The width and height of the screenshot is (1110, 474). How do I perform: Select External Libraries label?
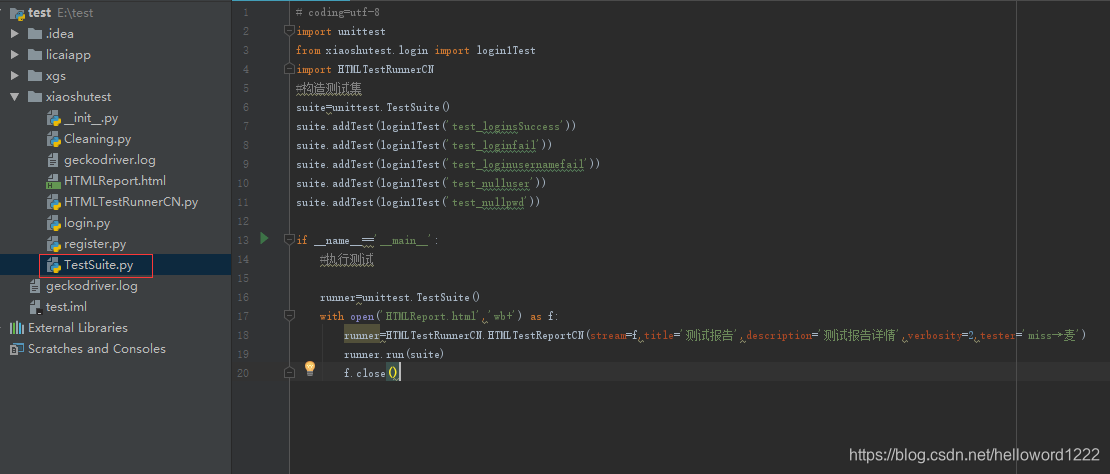click(78, 328)
